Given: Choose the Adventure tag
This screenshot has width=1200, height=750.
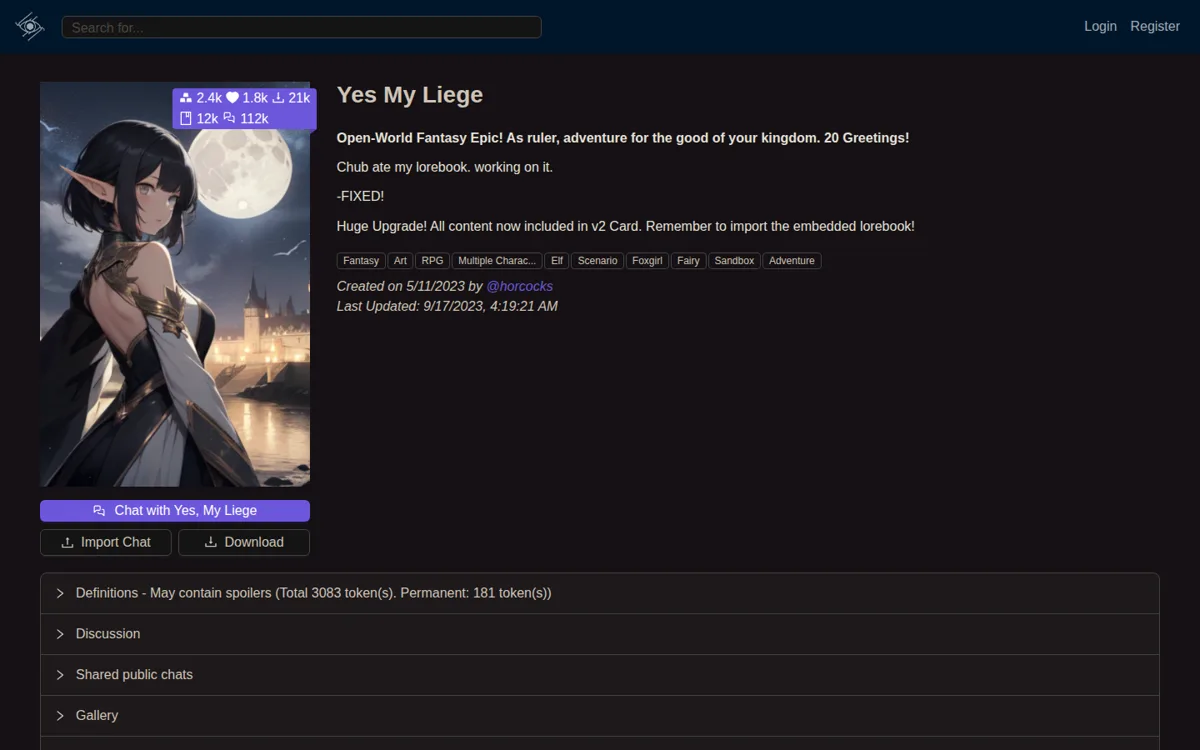Looking at the screenshot, I should tap(792, 261).
